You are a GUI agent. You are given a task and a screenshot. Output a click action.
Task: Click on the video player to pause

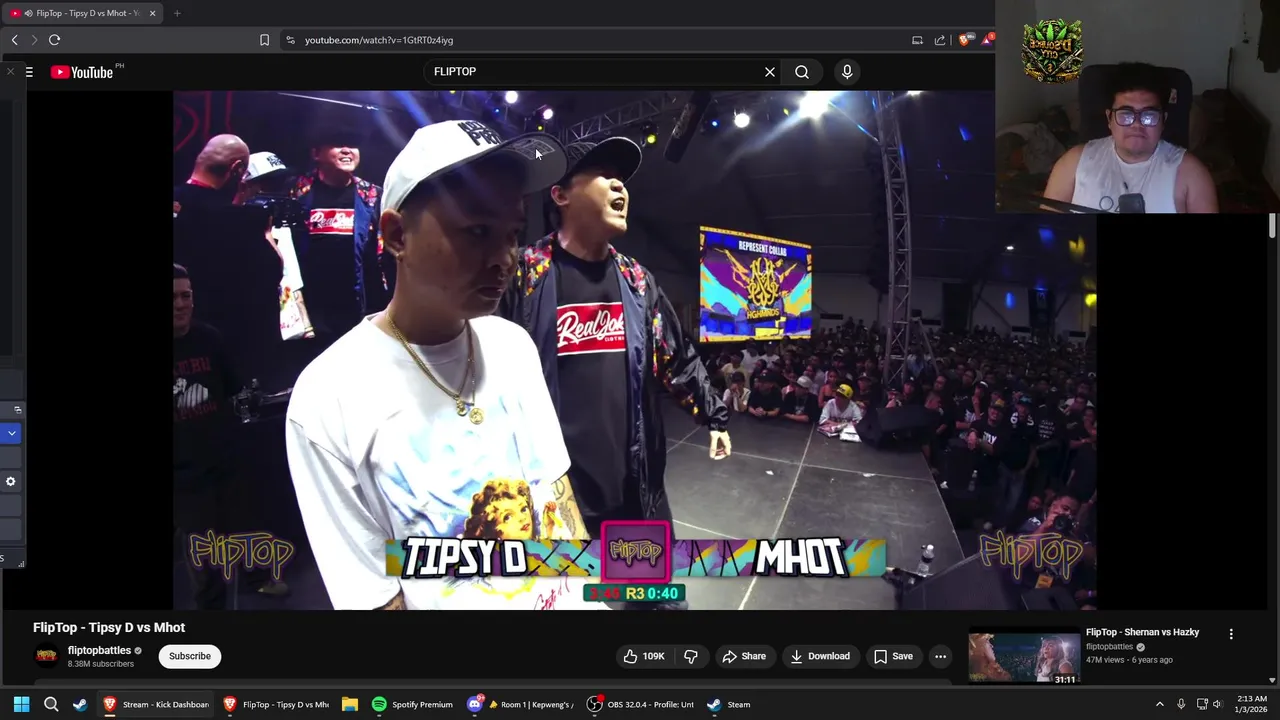coord(635,350)
